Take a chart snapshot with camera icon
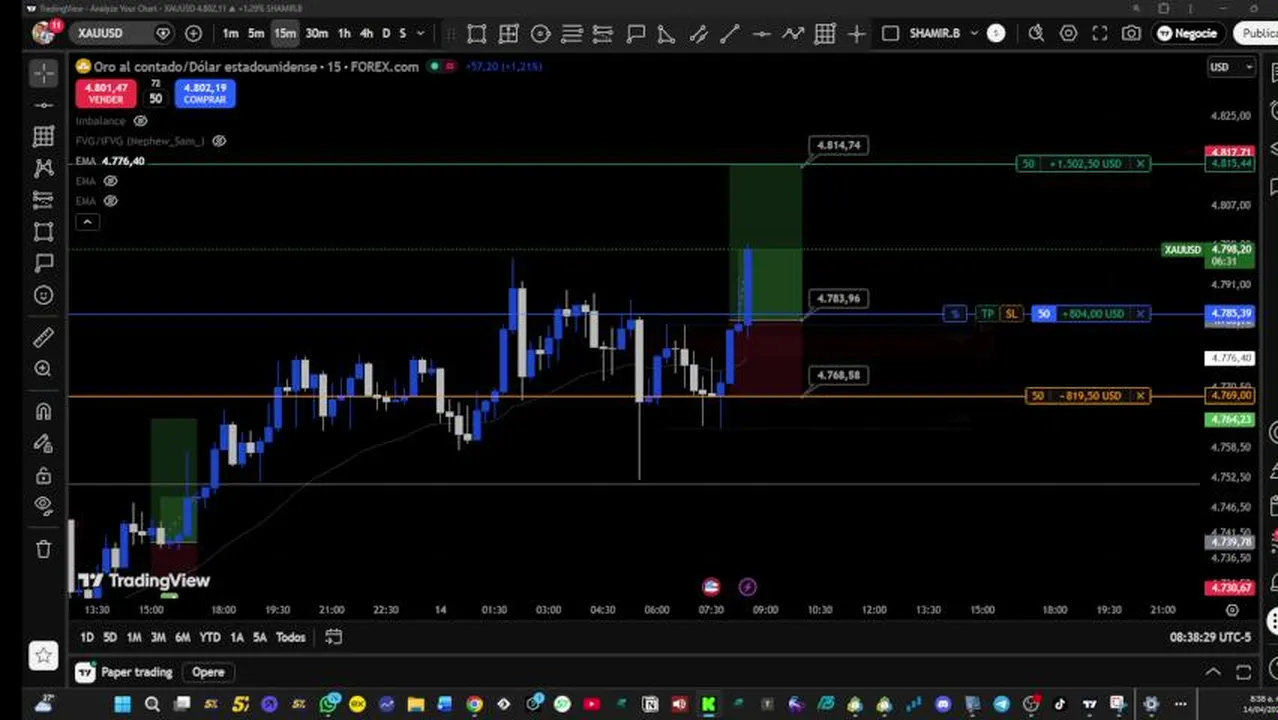The image size is (1278, 720). pos(1131,33)
